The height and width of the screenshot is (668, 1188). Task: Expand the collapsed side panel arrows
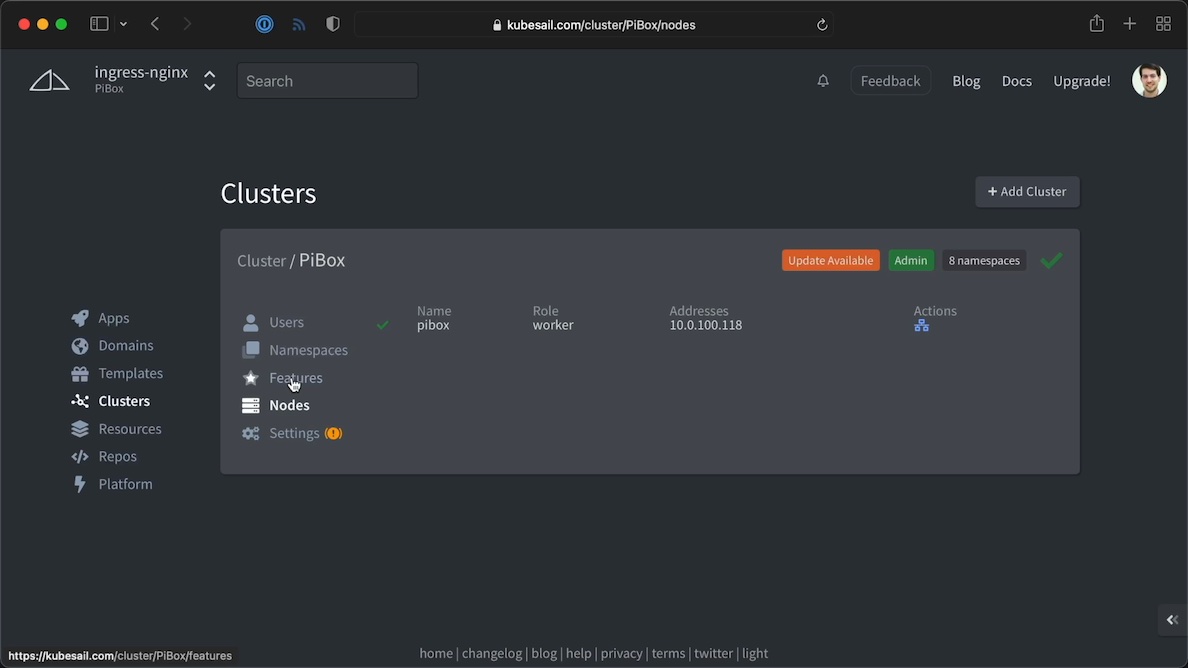point(1172,620)
